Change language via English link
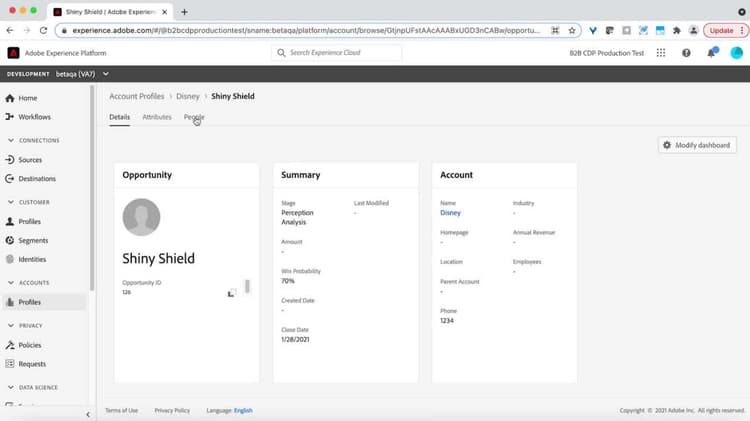The height and width of the screenshot is (421, 750). (243, 410)
